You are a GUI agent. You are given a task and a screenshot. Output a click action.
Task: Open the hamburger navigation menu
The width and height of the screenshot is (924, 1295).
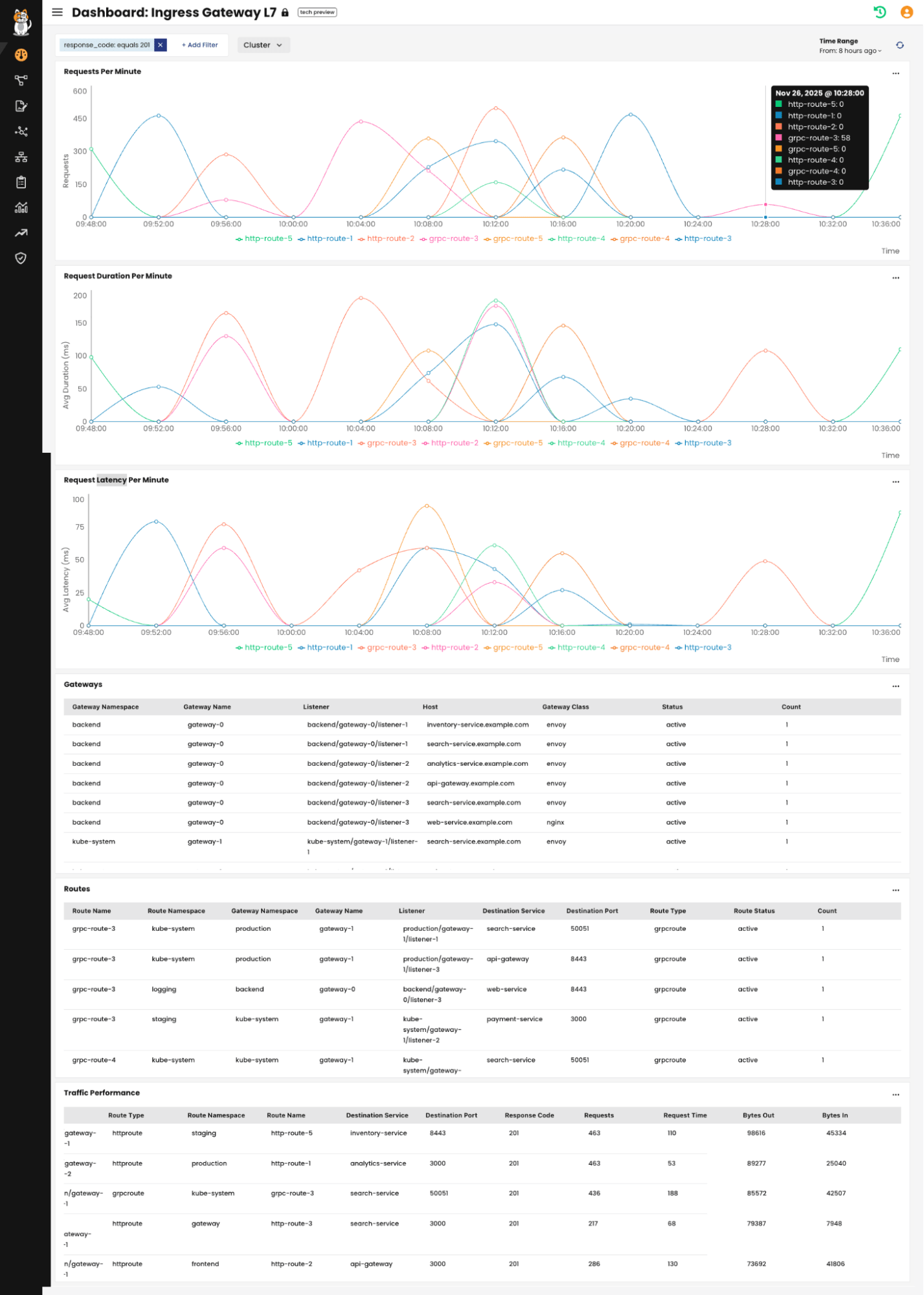pyautogui.click(x=58, y=12)
